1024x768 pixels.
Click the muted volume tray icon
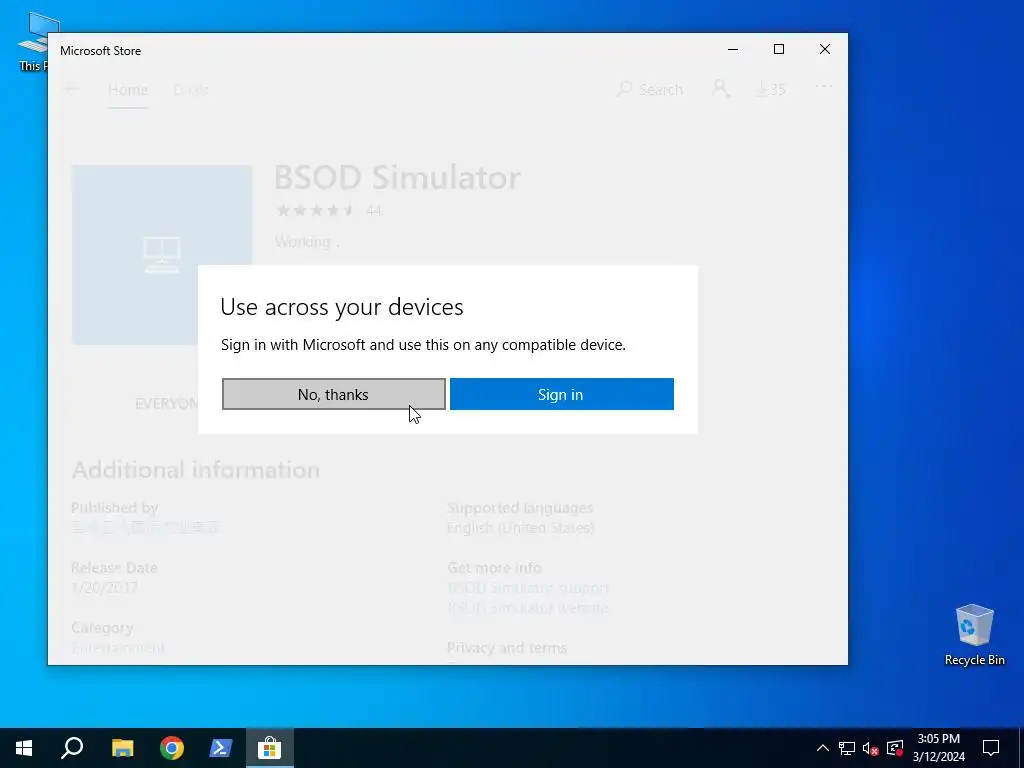[871, 748]
